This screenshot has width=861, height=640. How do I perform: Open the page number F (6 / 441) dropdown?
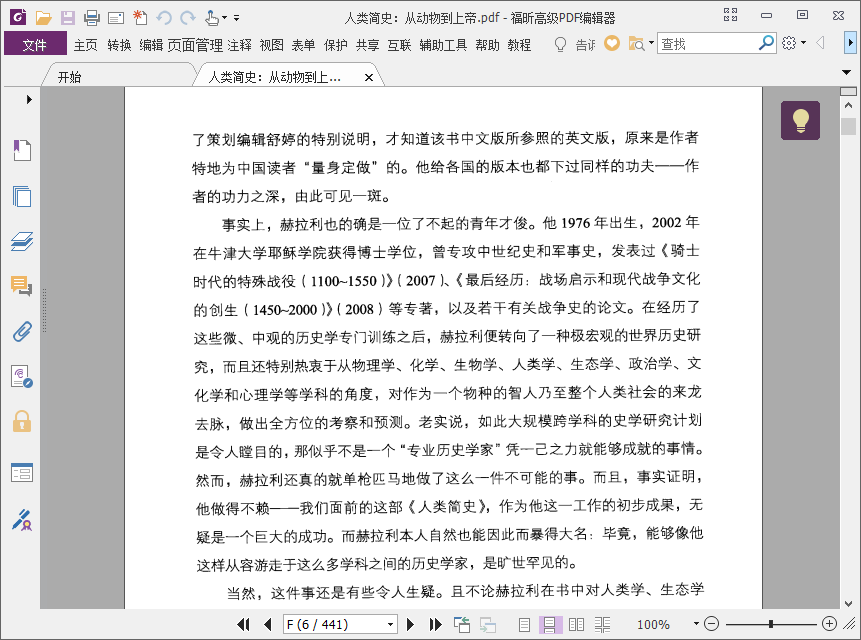390,625
